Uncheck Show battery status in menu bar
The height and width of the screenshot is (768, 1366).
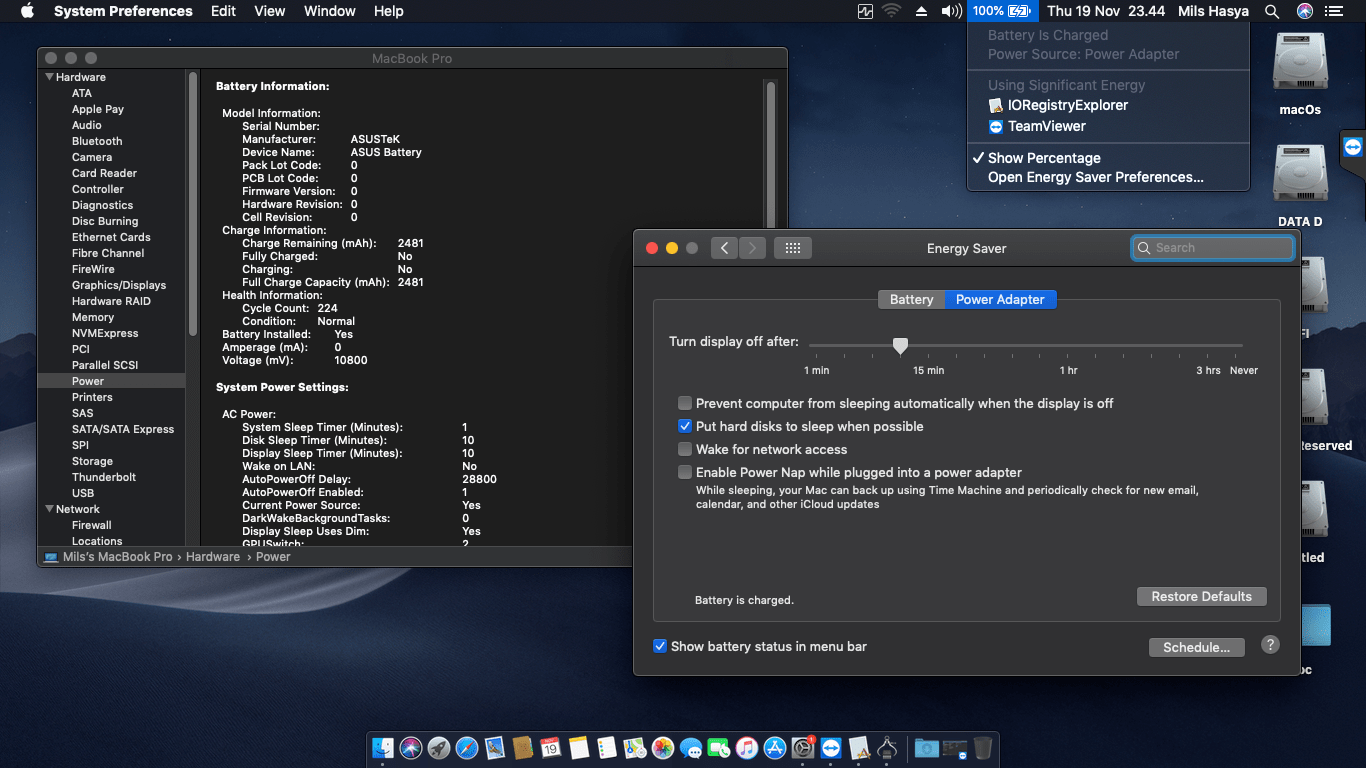point(660,646)
